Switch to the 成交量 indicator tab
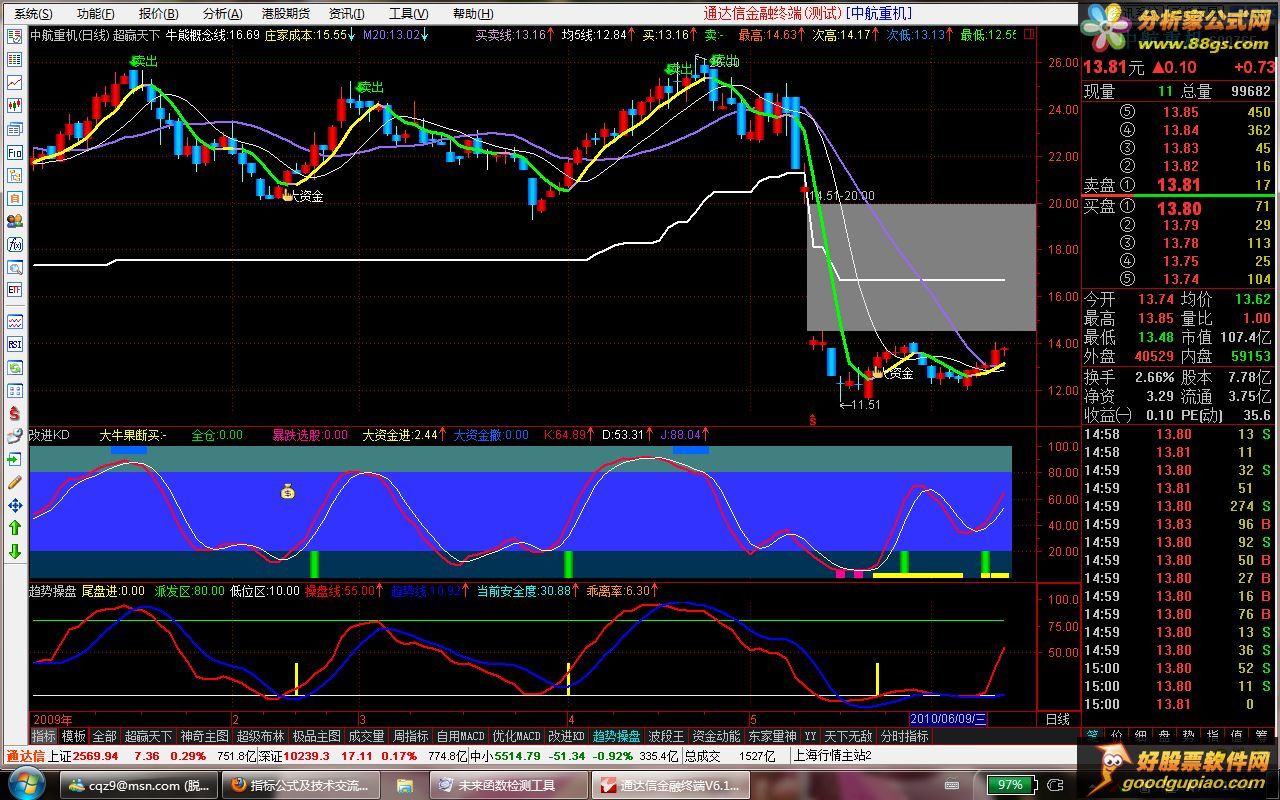This screenshot has width=1280, height=800. pos(366,736)
